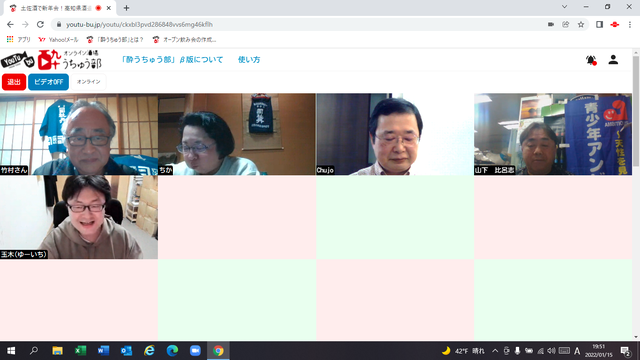This screenshot has height=360, width=640.
Task: Toggle Chrome side panel icon
Action: tap(599, 24)
